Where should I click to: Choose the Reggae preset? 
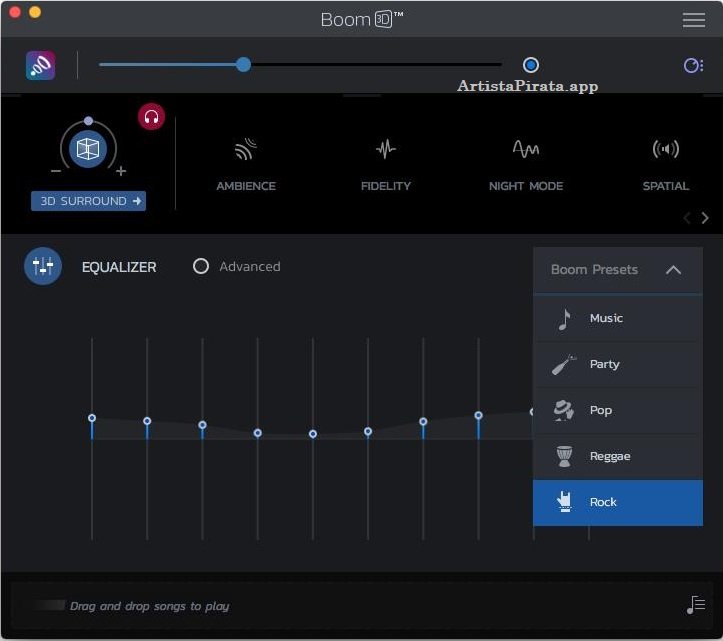(x=618, y=457)
